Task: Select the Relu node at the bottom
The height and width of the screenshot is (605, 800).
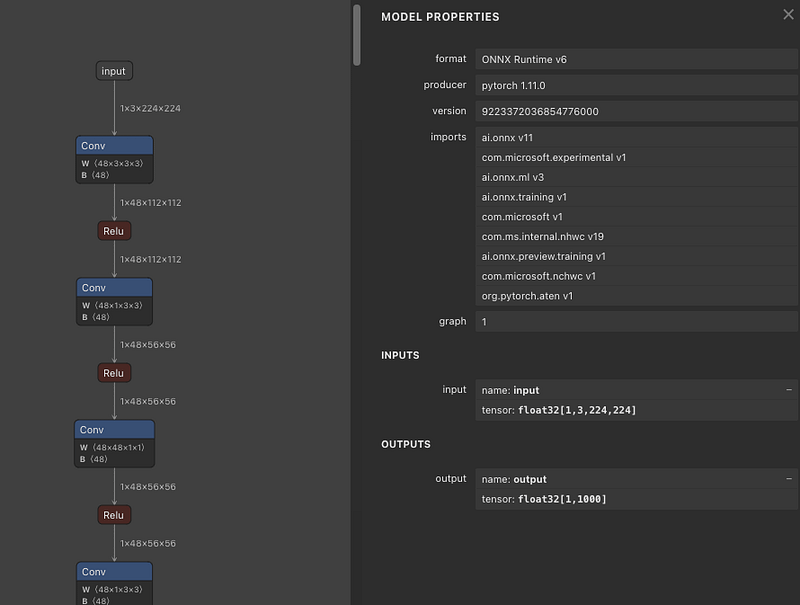Action: 114,515
